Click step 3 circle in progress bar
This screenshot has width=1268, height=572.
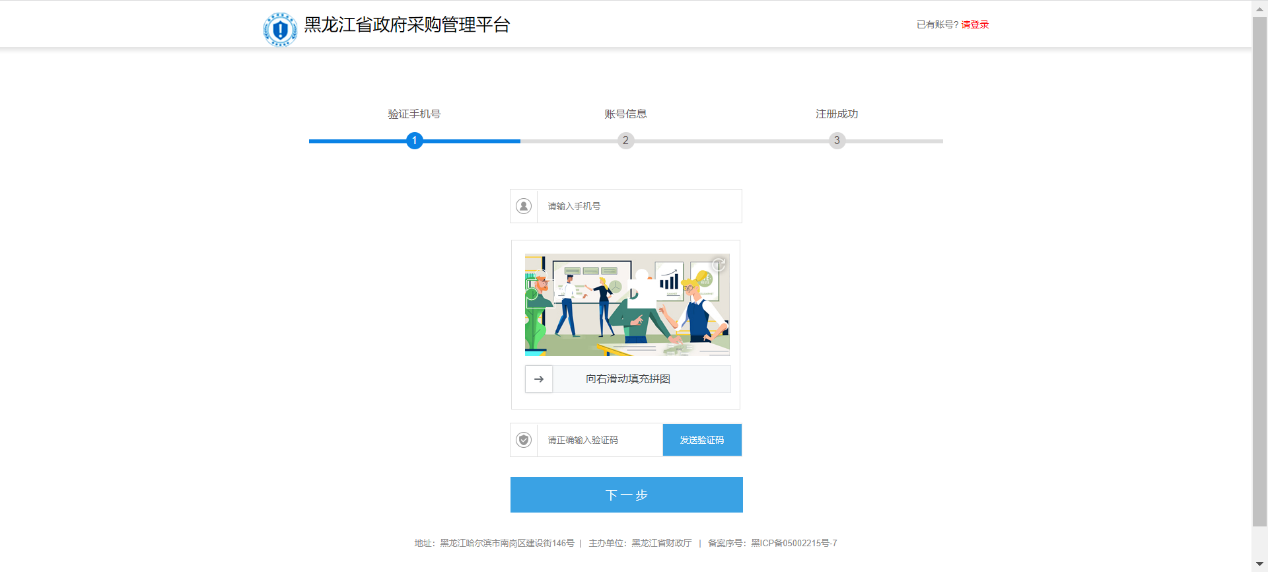(x=837, y=141)
